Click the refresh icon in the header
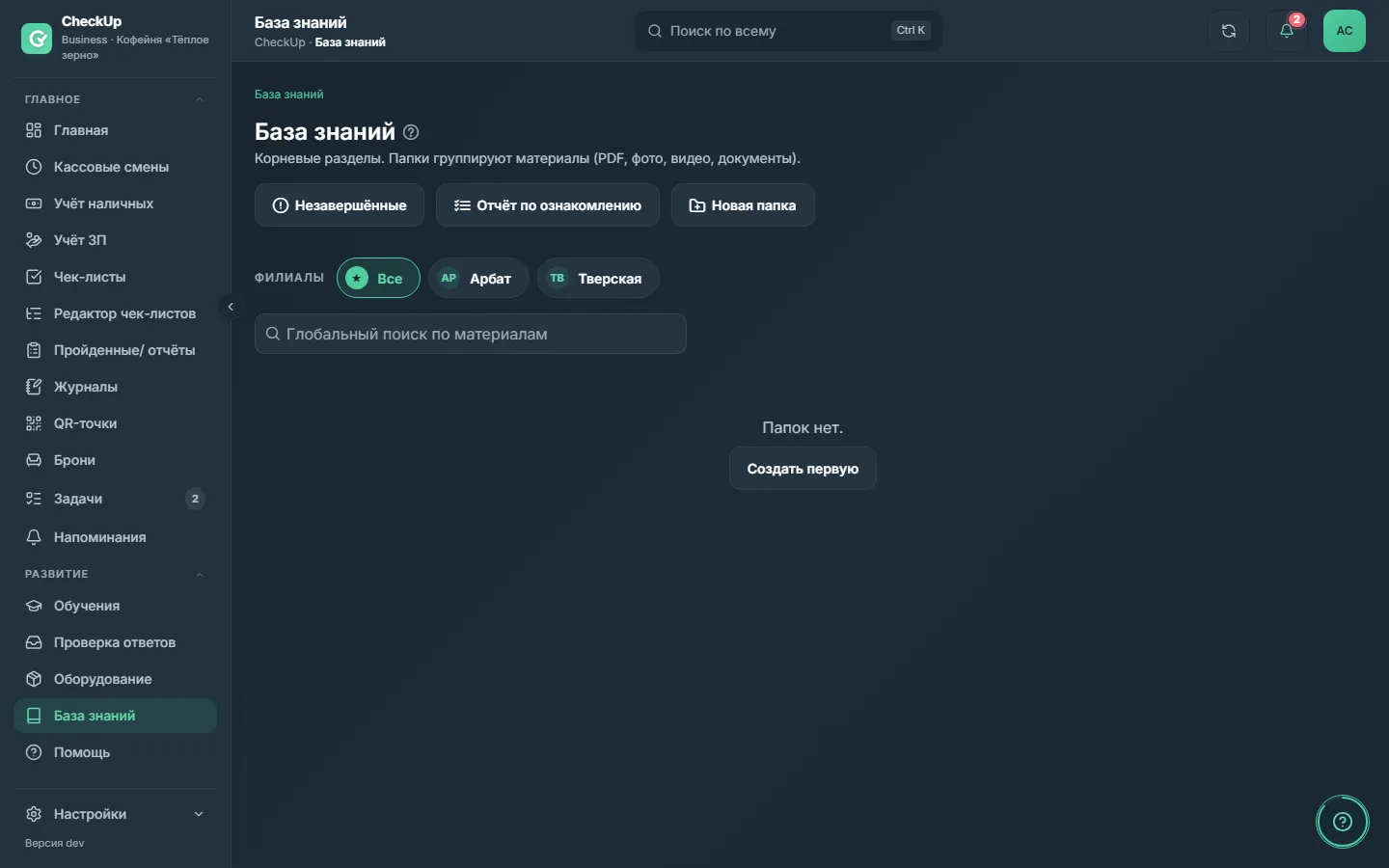 [1229, 31]
